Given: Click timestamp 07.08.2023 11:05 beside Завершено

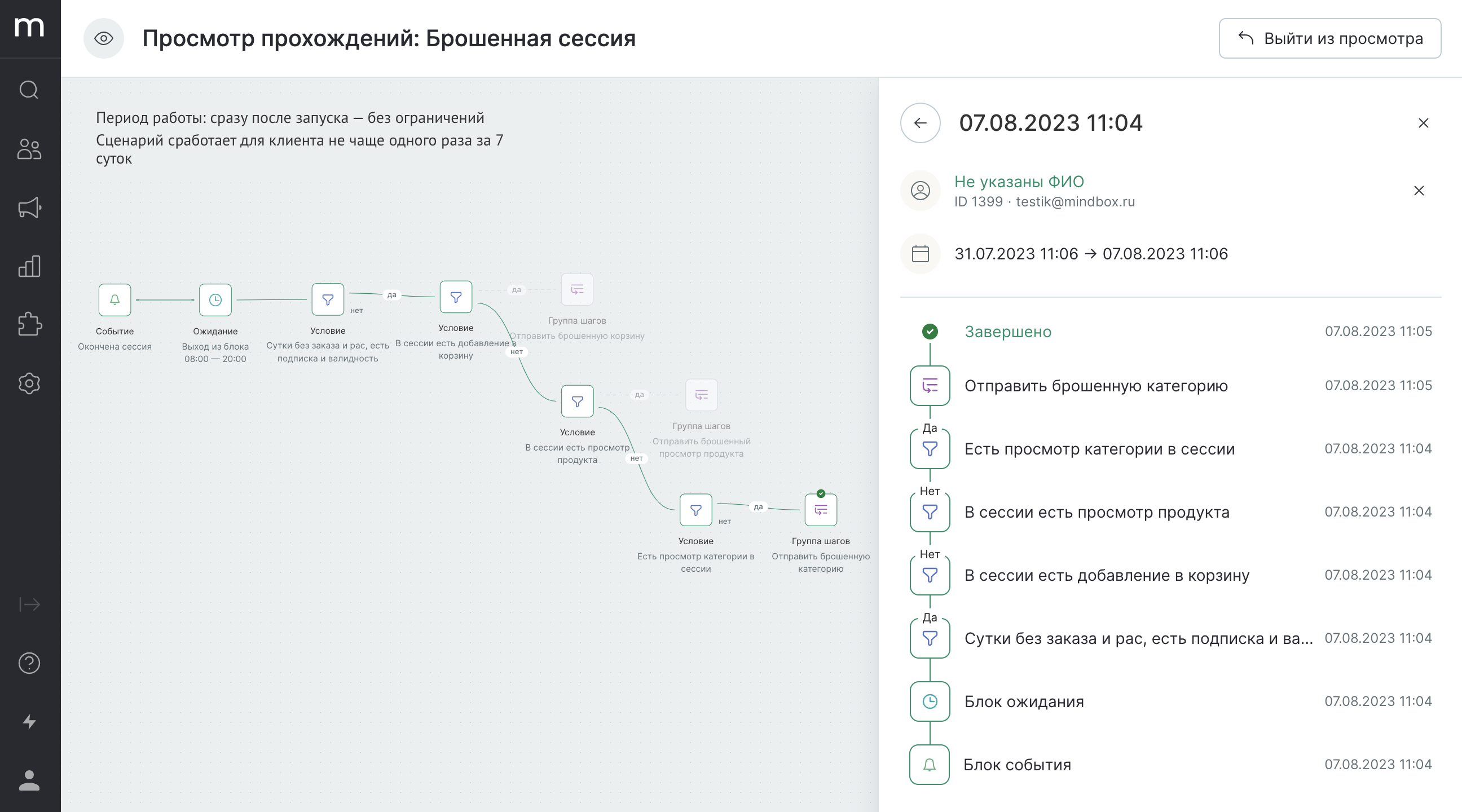Looking at the screenshot, I should (x=1378, y=332).
